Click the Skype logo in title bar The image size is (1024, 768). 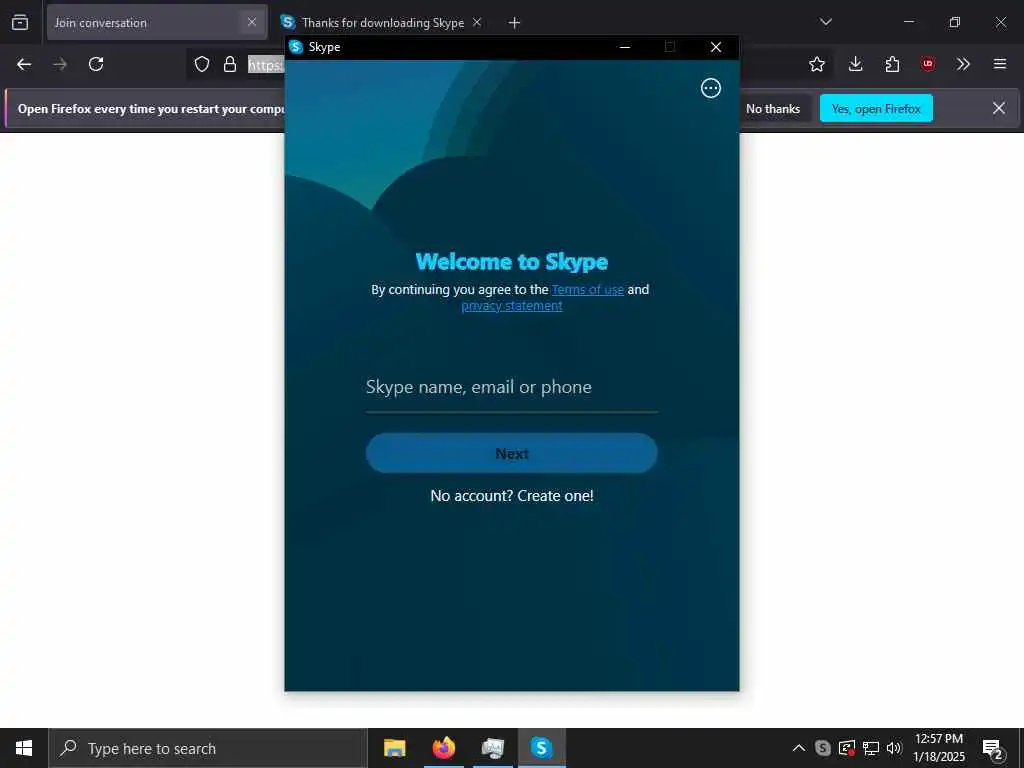(x=296, y=47)
